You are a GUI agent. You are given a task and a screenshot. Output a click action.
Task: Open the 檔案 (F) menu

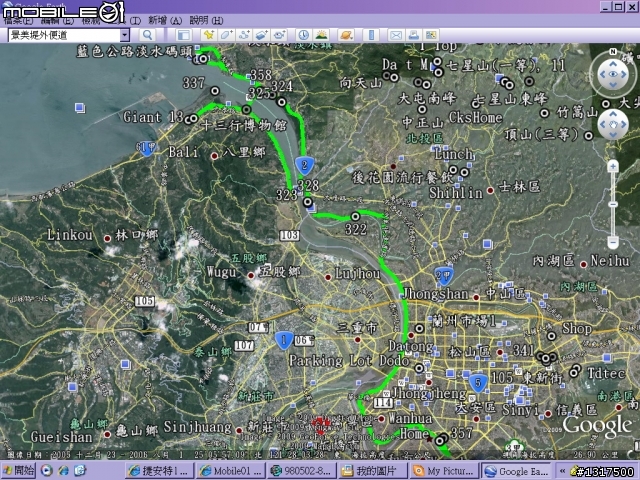18,20
